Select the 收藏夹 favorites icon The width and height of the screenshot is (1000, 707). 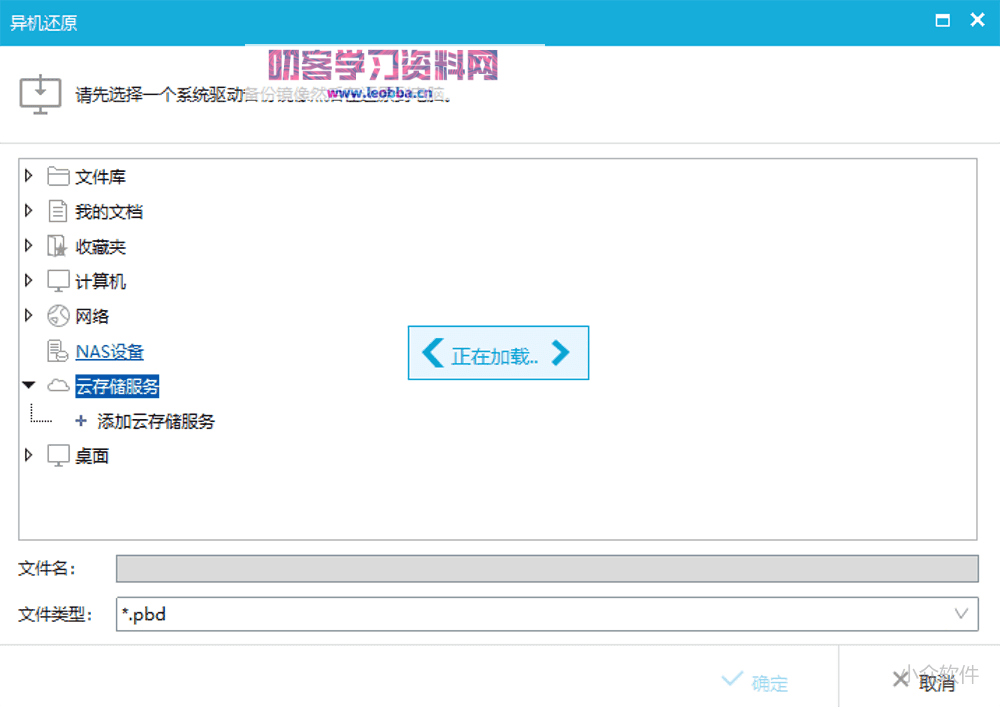(57, 246)
